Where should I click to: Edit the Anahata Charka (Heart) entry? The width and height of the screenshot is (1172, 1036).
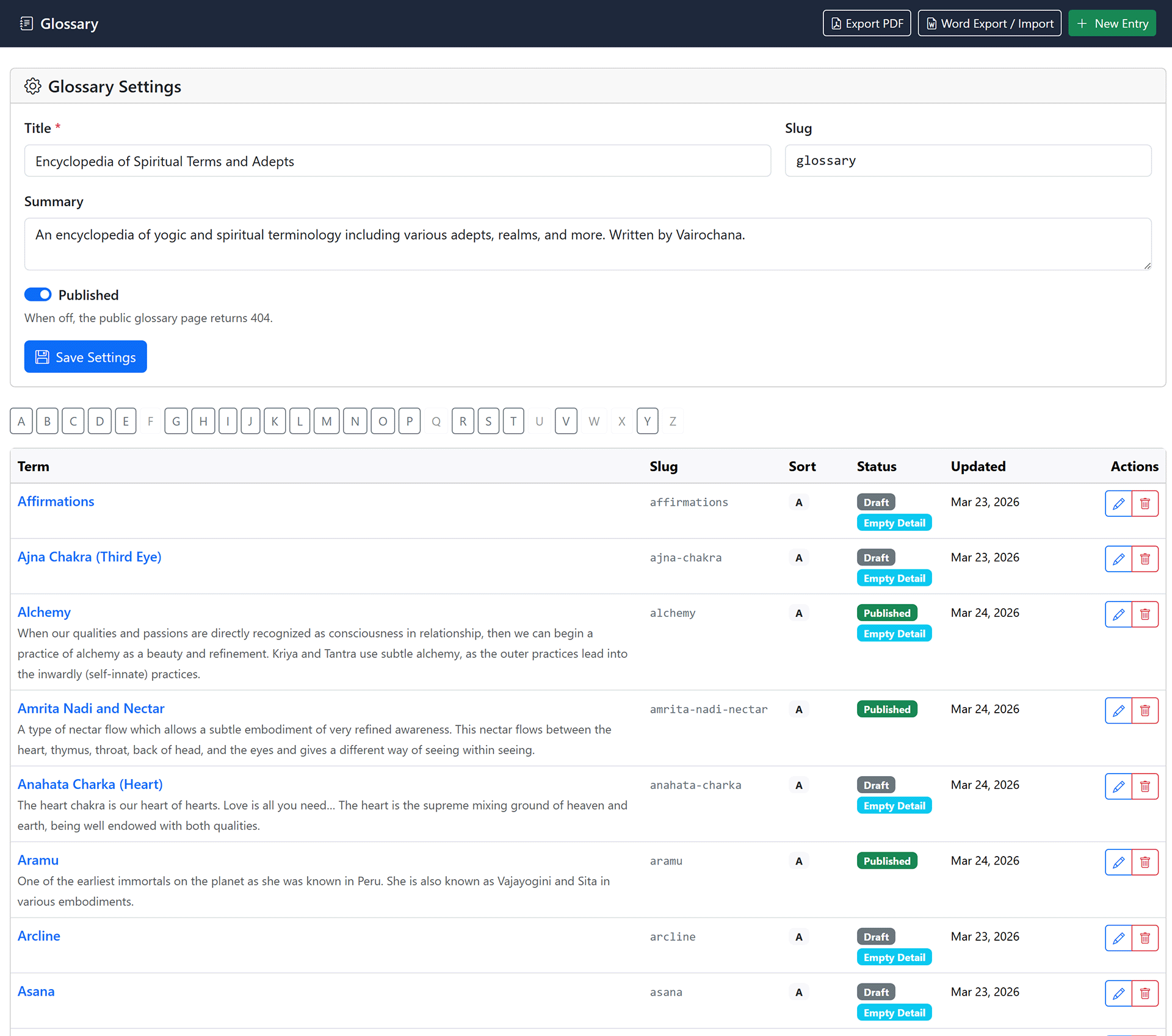(x=1118, y=786)
